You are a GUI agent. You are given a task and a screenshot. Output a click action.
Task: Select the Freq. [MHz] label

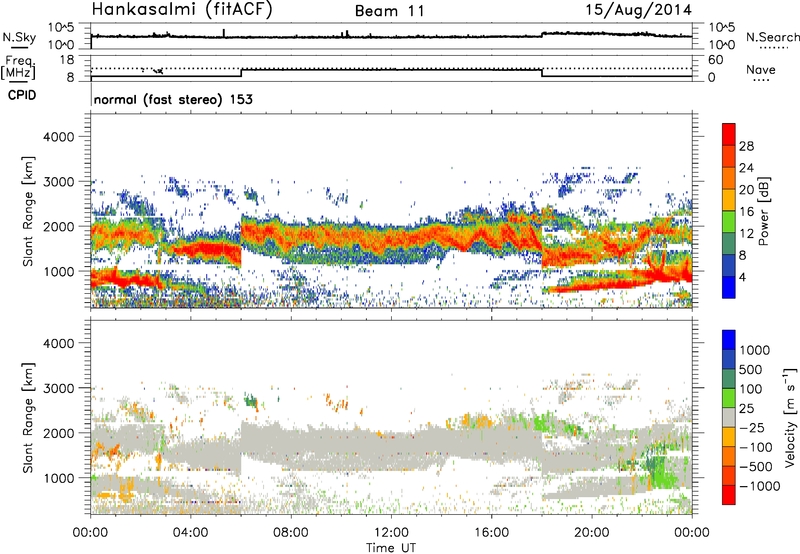tap(18, 68)
